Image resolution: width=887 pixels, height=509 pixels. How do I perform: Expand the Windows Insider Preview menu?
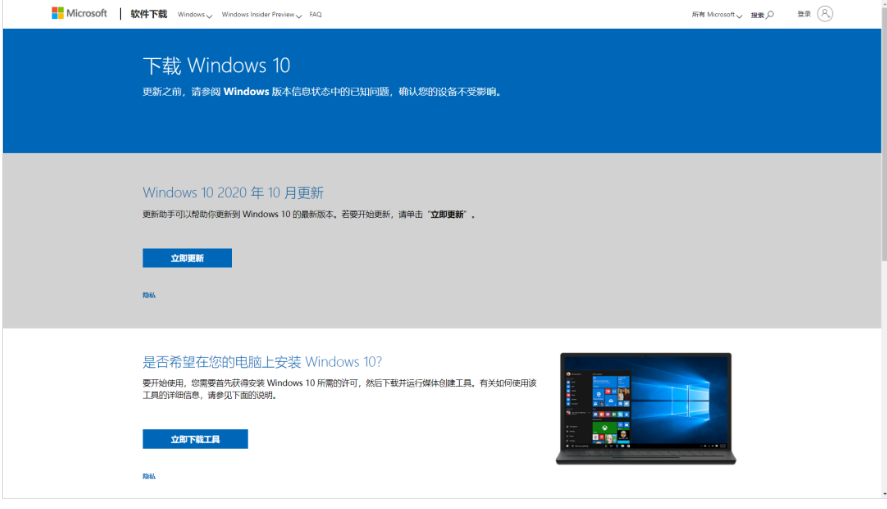click(261, 15)
